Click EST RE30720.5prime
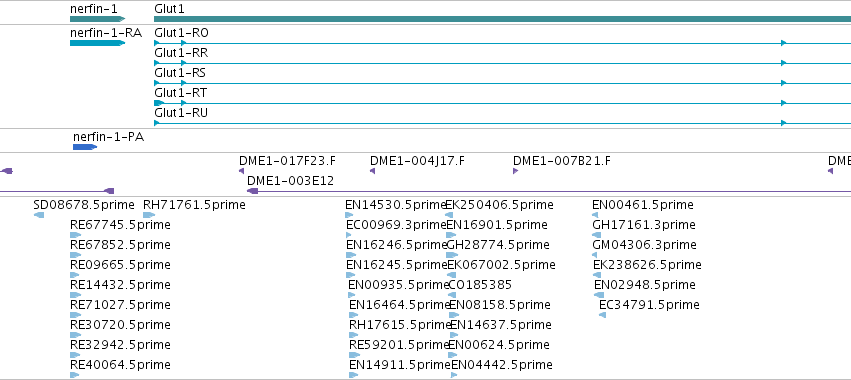This screenshot has height=380, width=851. click(x=120, y=325)
